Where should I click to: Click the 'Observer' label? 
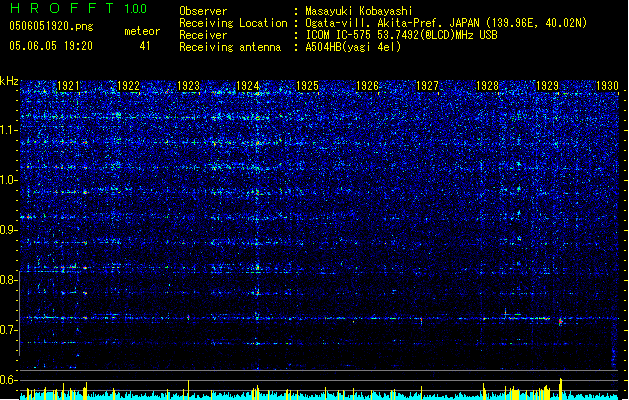click(203, 11)
